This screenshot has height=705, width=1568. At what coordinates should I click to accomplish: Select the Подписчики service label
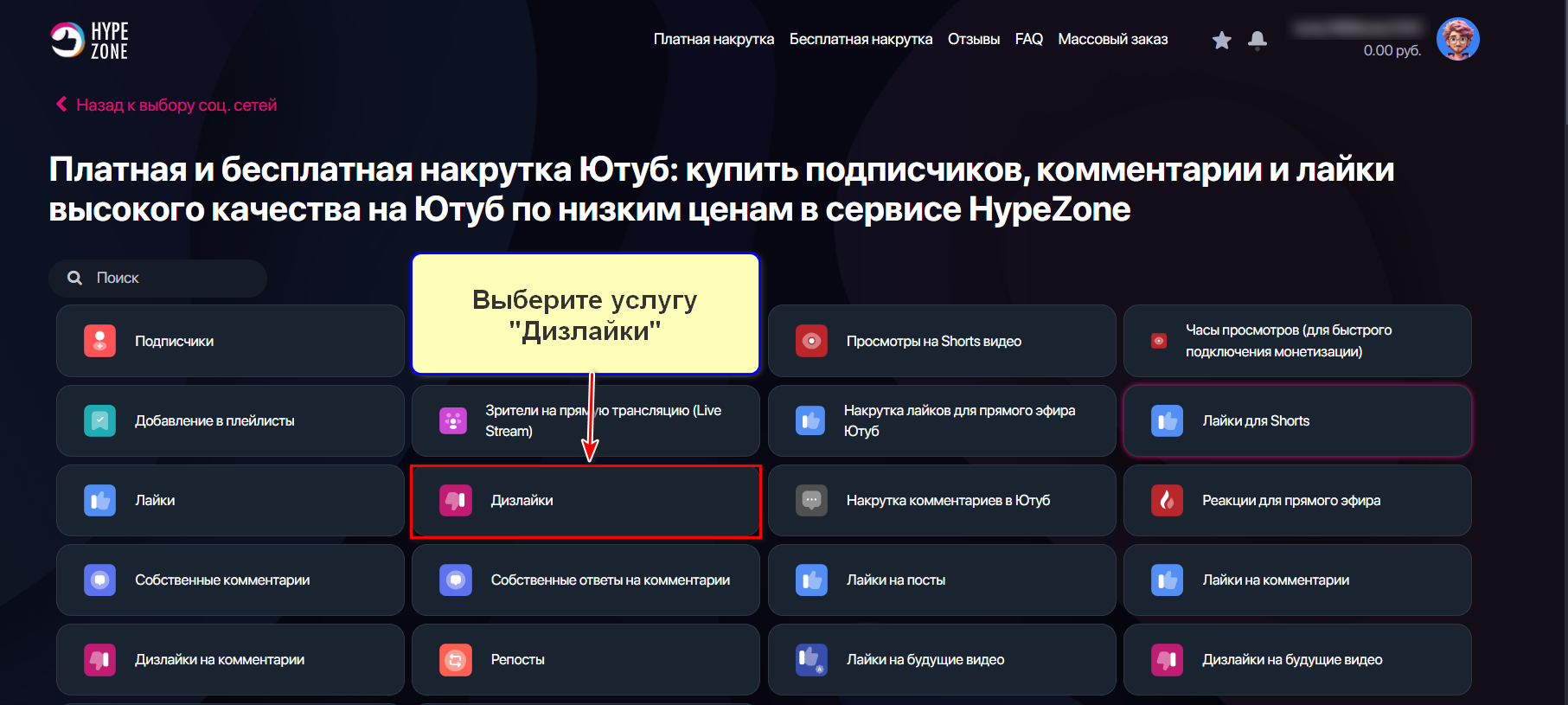(174, 341)
